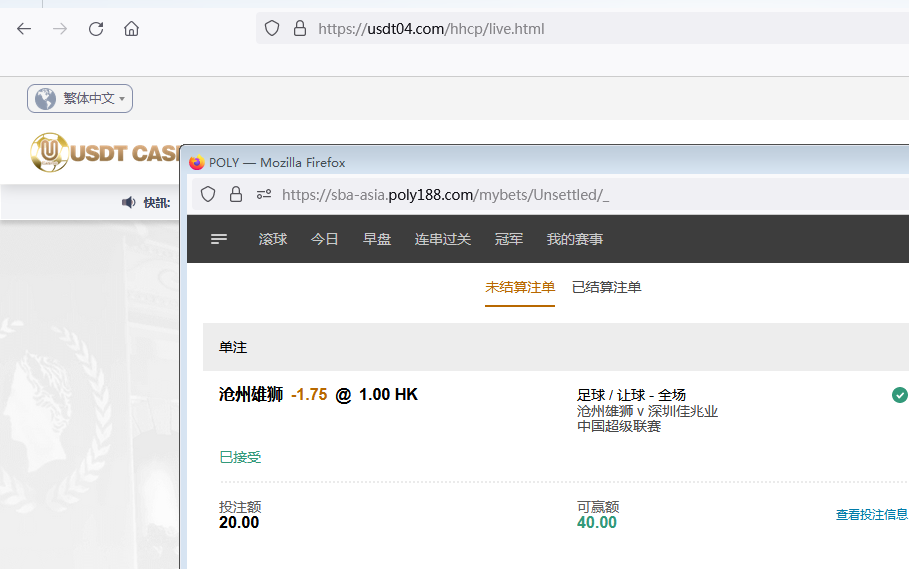Click the 可赢额 label

coord(598,507)
